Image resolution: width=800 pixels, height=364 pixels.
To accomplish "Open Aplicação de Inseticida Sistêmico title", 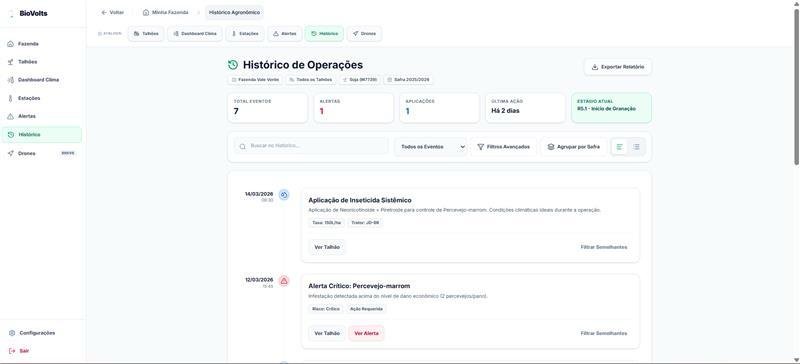I will click(x=360, y=200).
